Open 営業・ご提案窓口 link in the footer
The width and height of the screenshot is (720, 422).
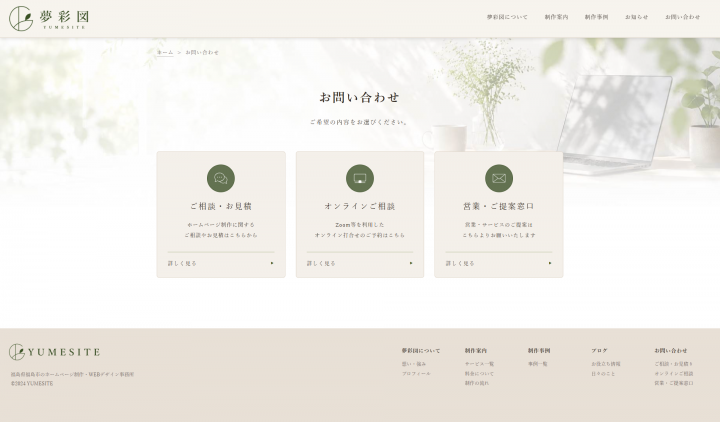674,383
